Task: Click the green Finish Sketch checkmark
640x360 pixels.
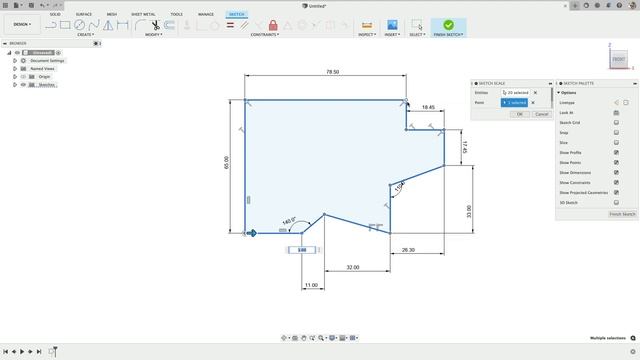Action: [448, 25]
